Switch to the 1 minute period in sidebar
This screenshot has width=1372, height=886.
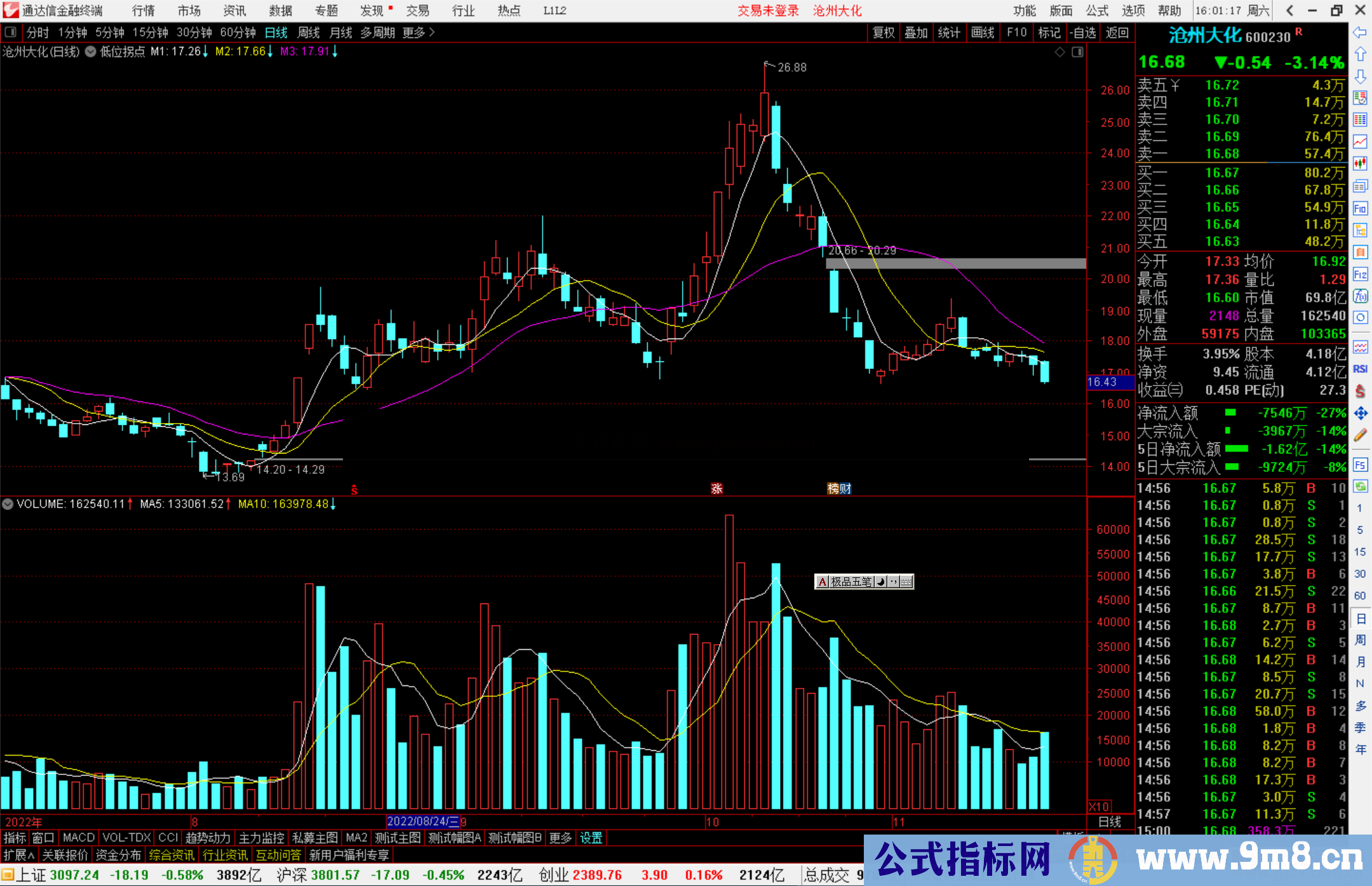point(1359,508)
